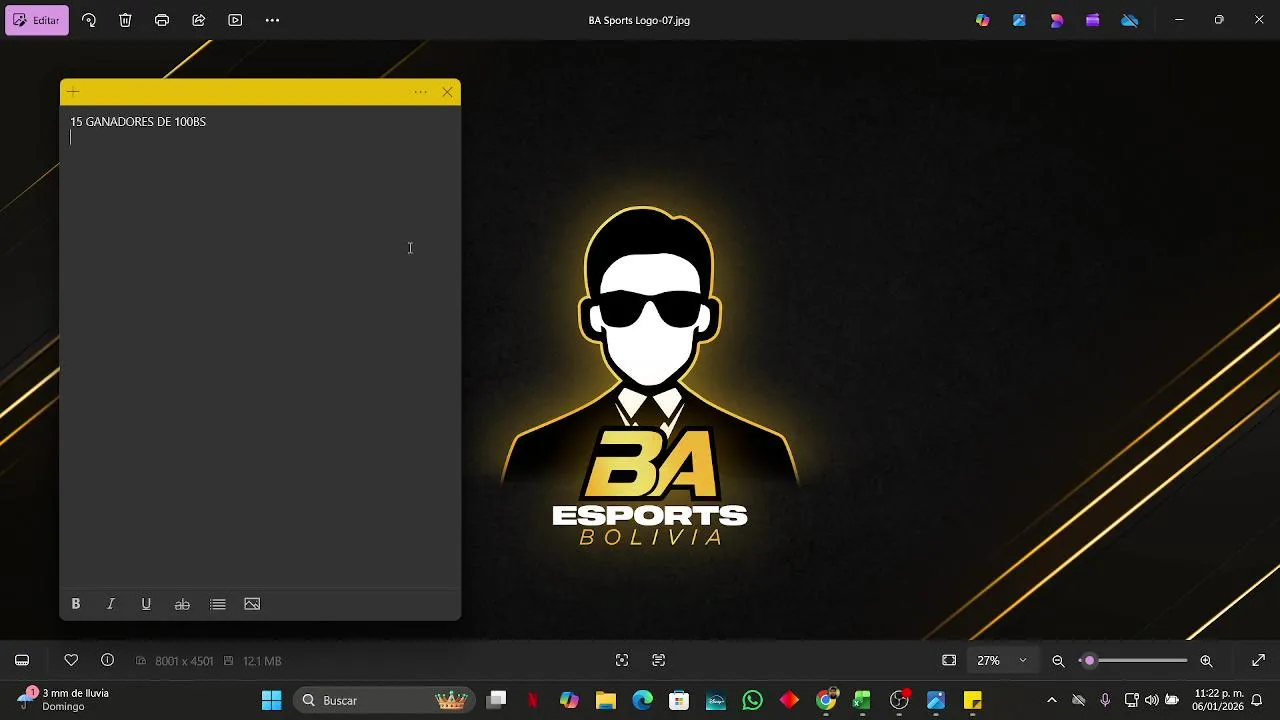Expand hidden system tray icons

(x=1051, y=700)
